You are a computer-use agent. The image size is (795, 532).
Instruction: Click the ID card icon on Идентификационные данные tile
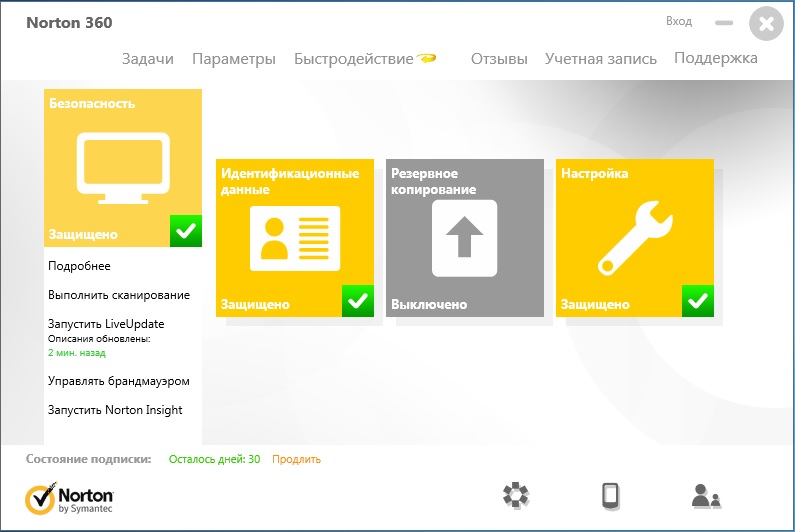click(295, 238)
